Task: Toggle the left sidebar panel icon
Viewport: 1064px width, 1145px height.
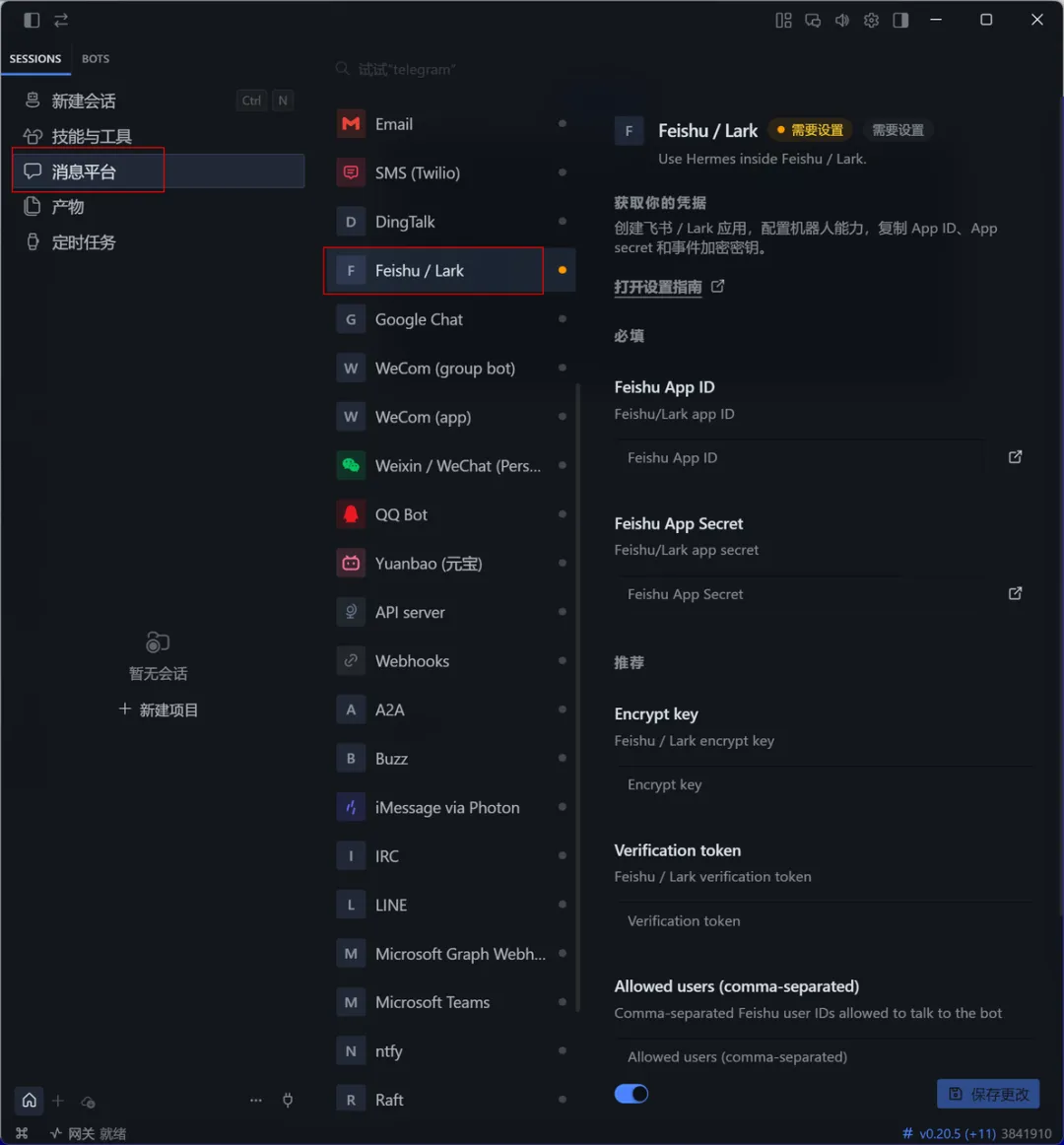Action: (32, 20)
